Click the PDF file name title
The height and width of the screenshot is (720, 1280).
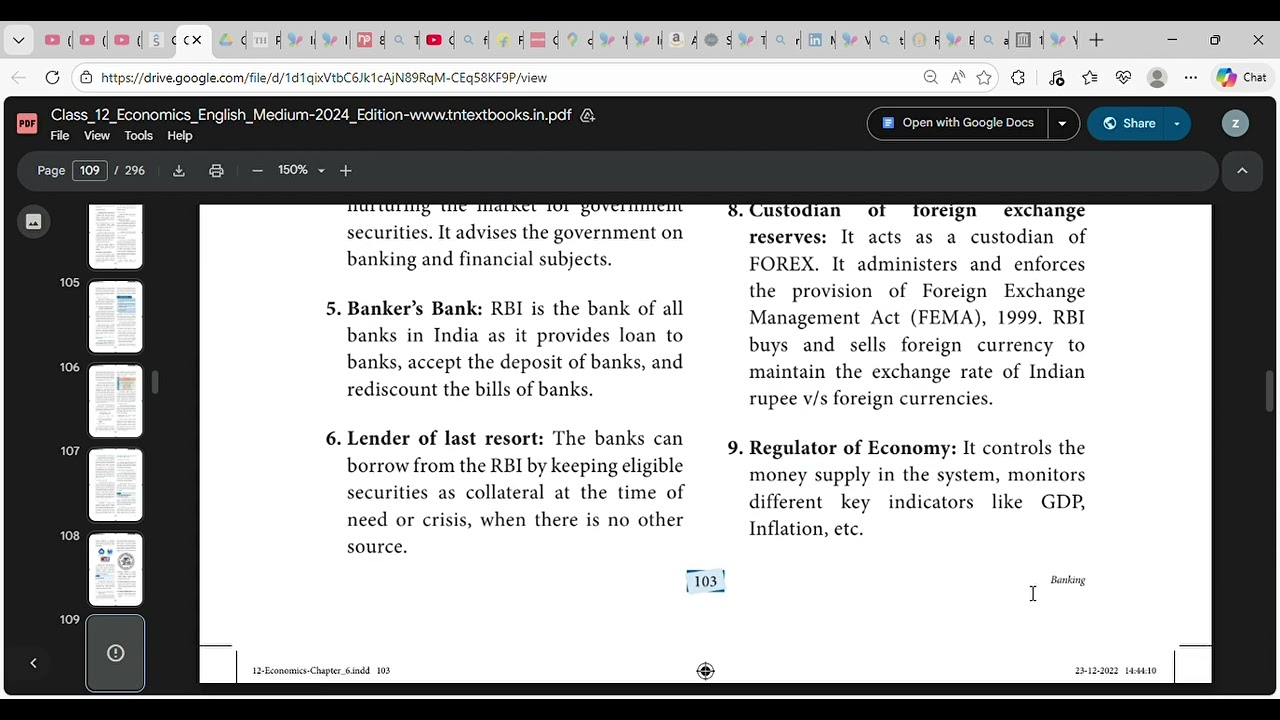point(311,115)
